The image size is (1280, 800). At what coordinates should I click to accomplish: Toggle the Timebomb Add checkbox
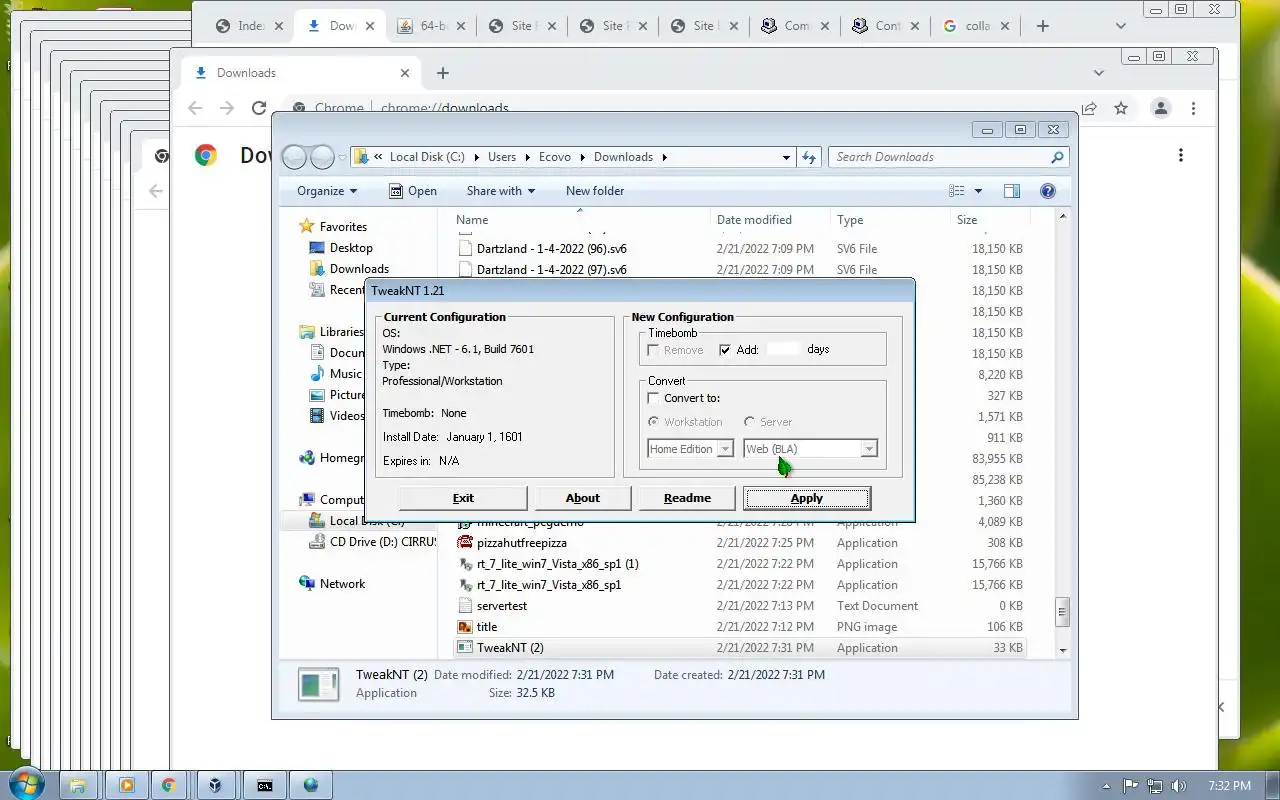pyautogui.click(x=725, y=350)
